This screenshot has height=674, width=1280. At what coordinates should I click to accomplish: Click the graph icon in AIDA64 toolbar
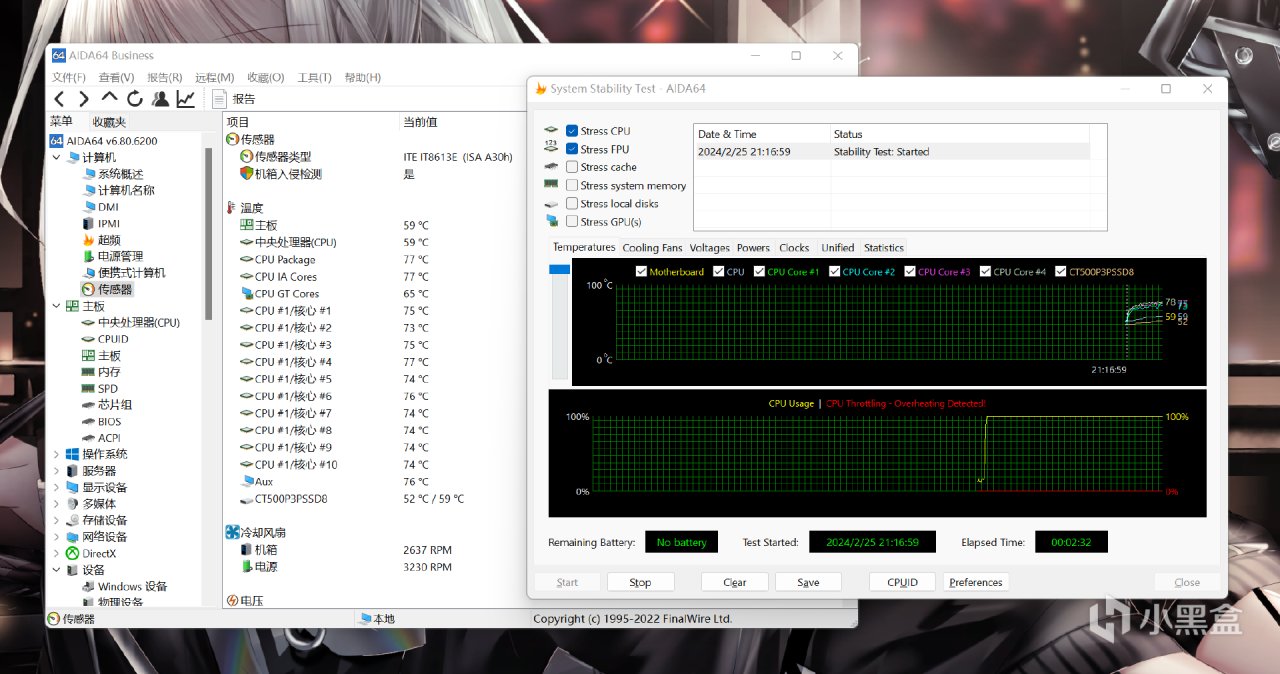click(x=186, y=98)
